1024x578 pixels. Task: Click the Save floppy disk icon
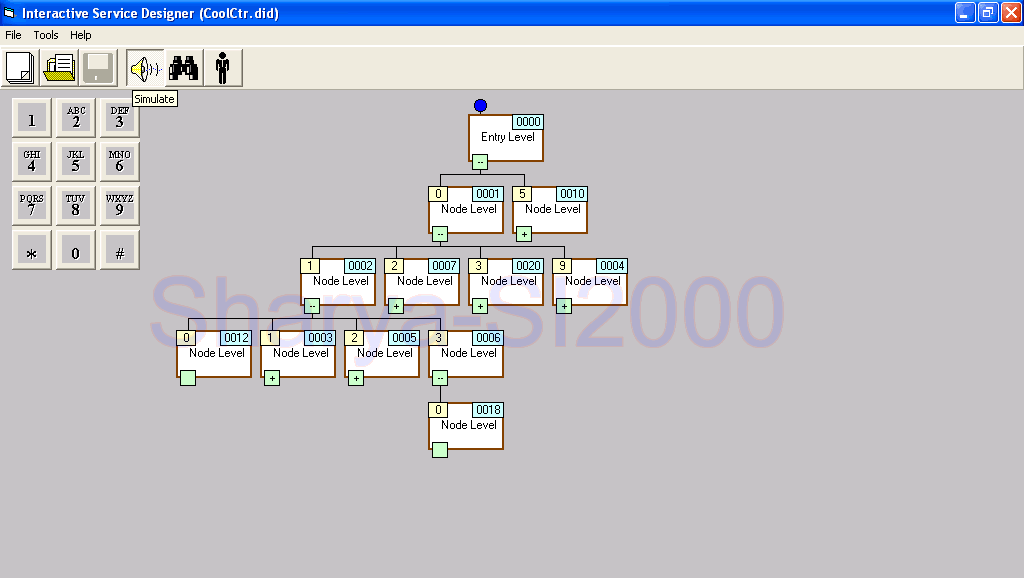[98, 68]
